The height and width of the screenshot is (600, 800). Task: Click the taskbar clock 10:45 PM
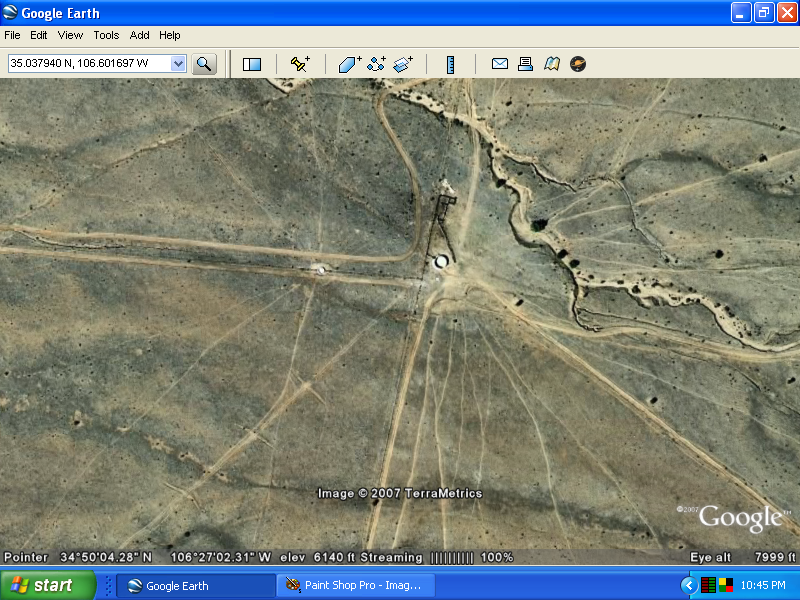[x=763, y=586]
